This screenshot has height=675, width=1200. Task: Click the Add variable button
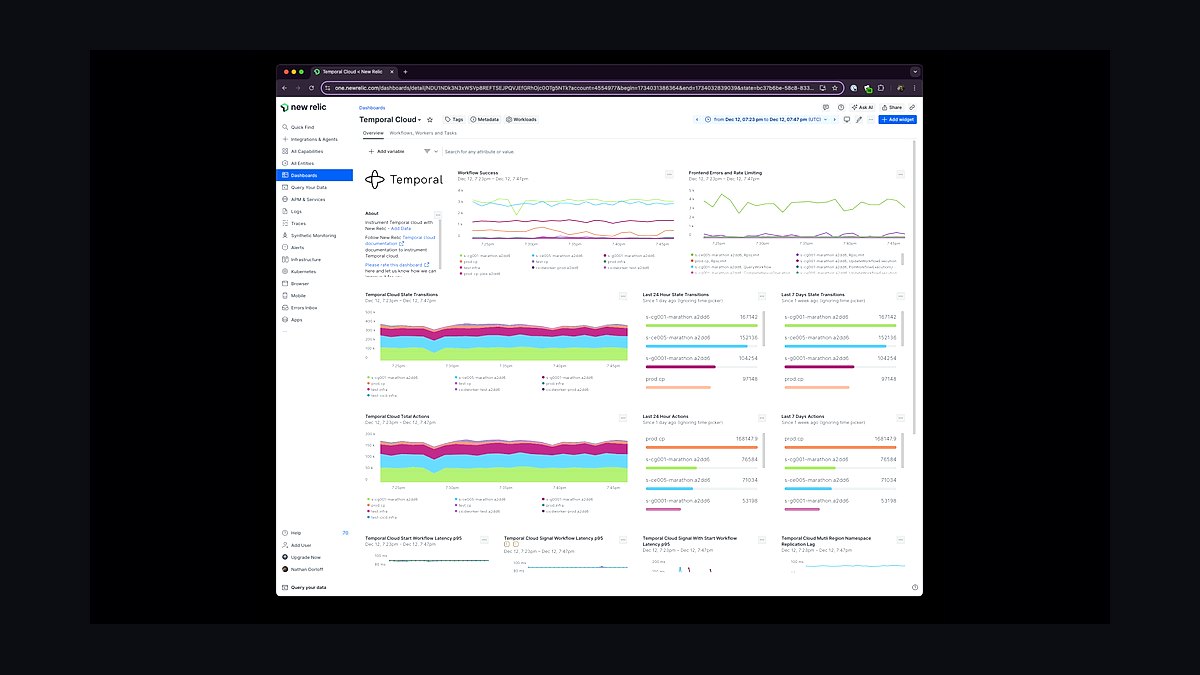(386, 151)
